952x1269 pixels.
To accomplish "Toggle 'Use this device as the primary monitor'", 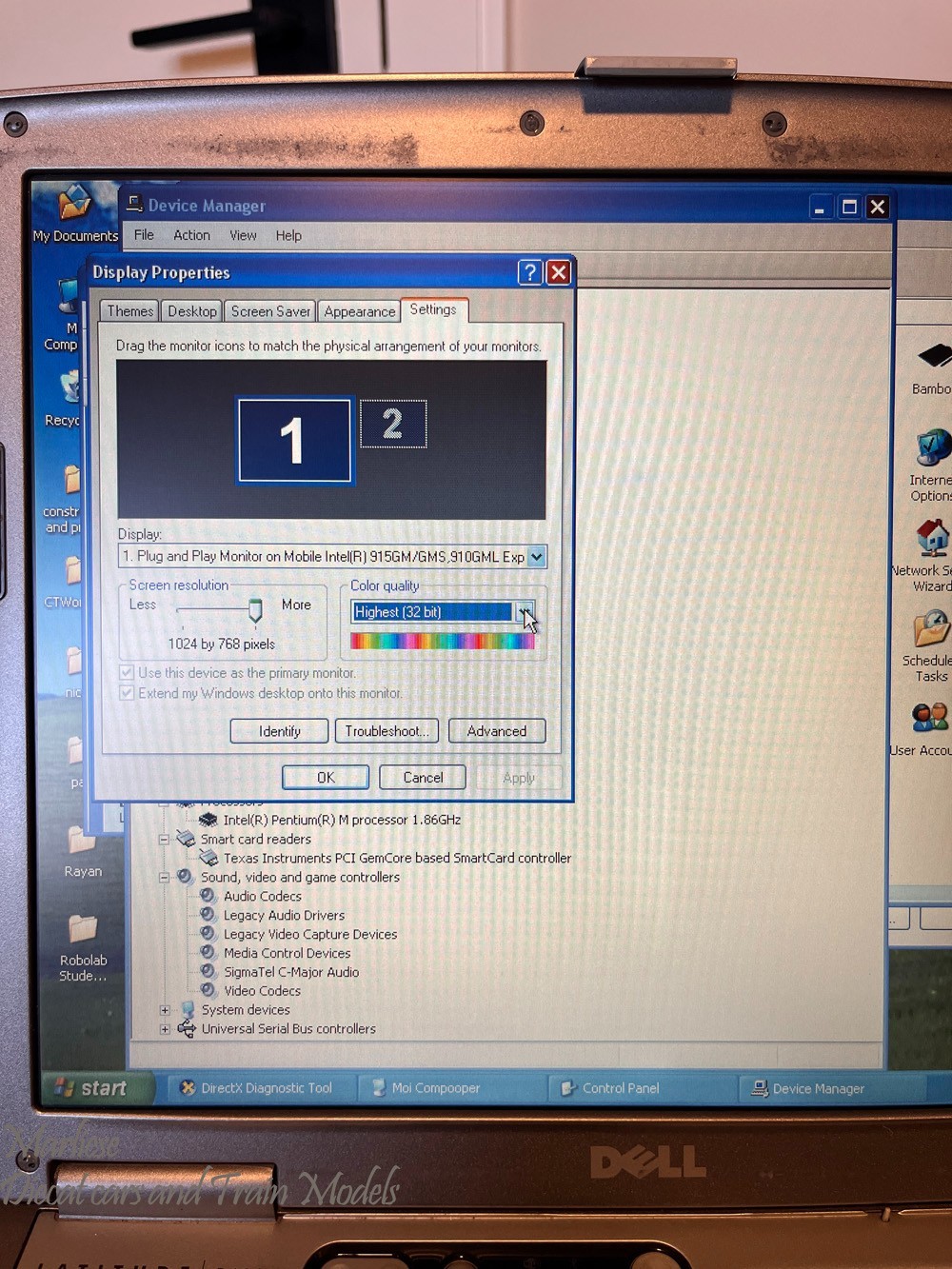I will 127,673.
